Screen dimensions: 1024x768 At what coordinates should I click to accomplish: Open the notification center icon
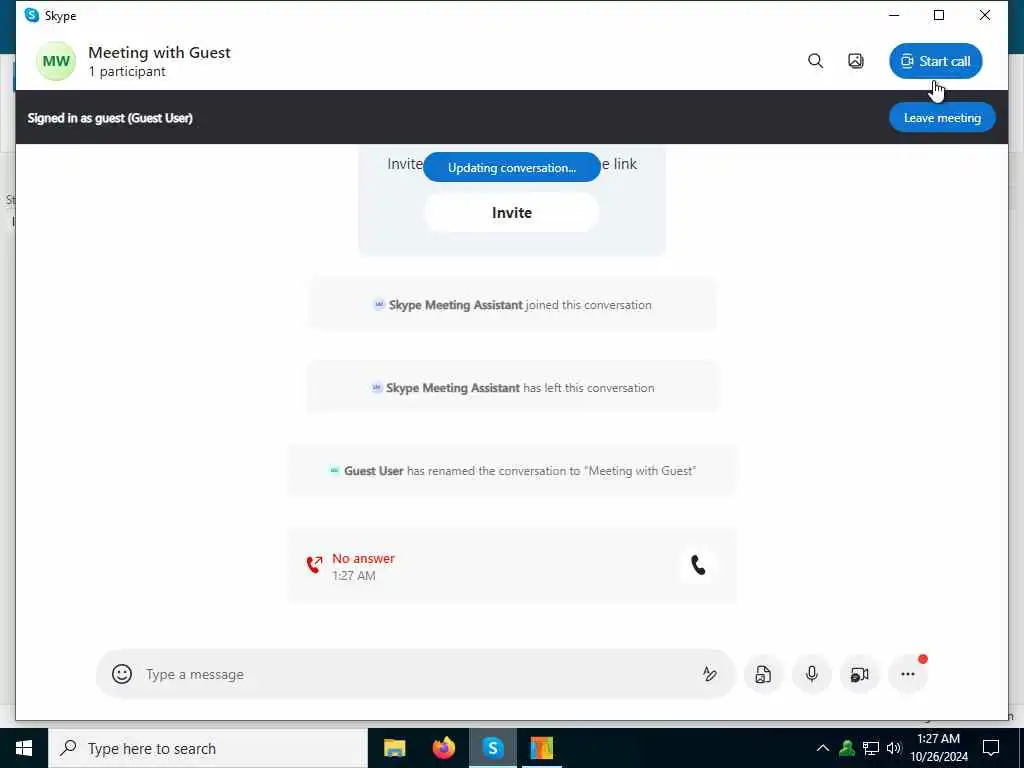click(991, 748)
